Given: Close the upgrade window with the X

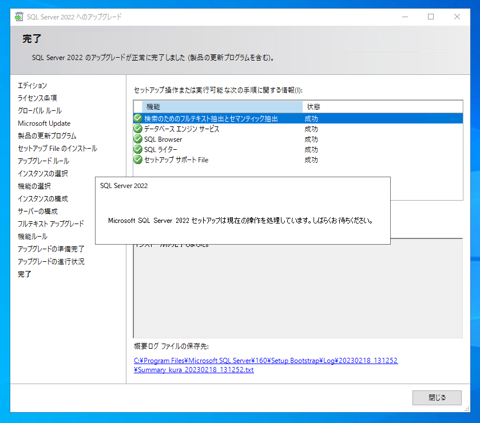Looking at the screenshot, I should [457, 17].
